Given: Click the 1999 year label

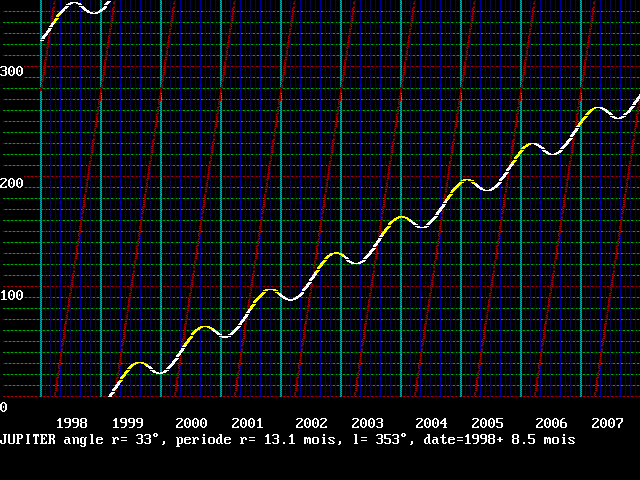Looking at the screenshot, I should click(127, 423).
